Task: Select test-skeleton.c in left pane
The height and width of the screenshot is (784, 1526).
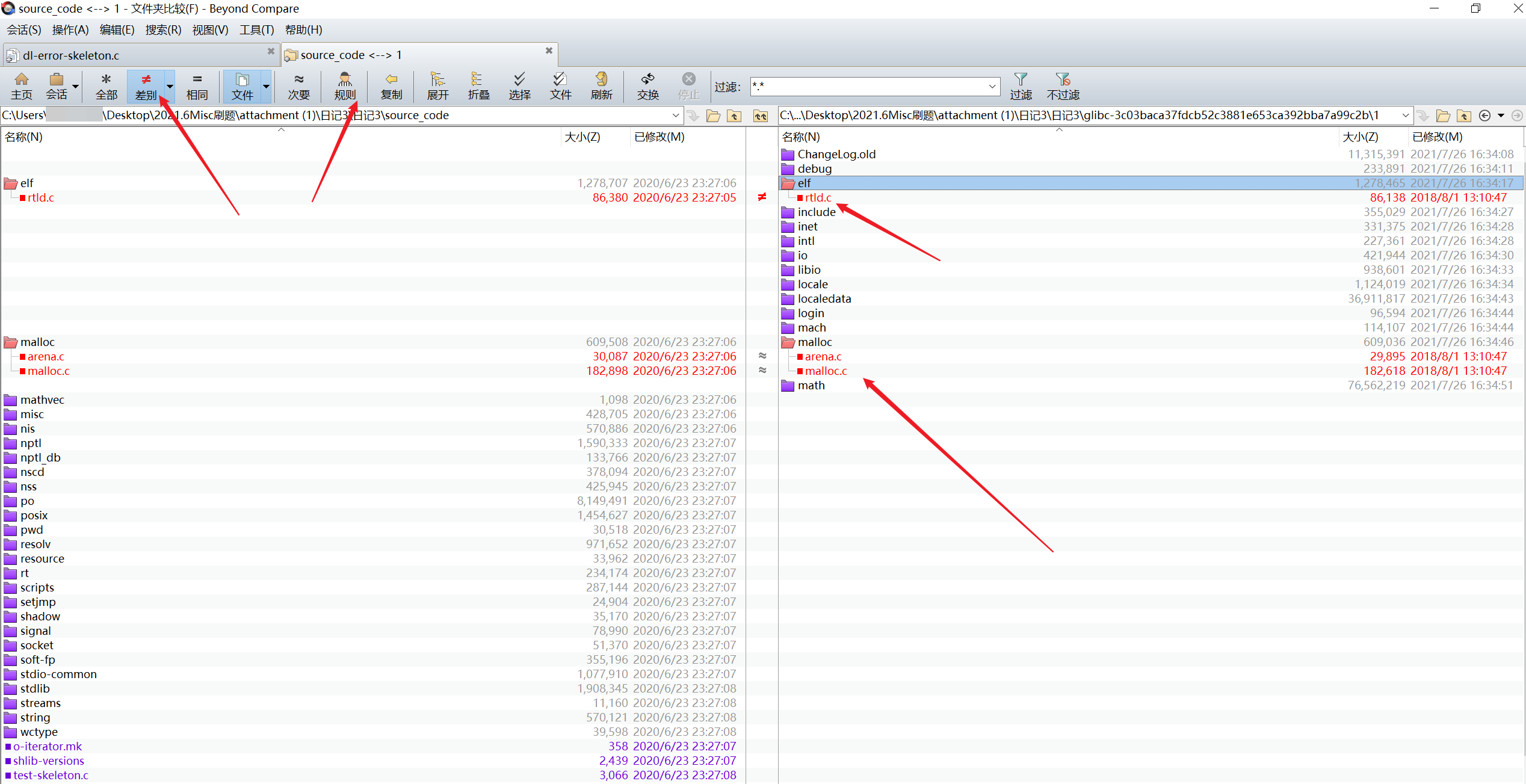Action: pos(51,776)
